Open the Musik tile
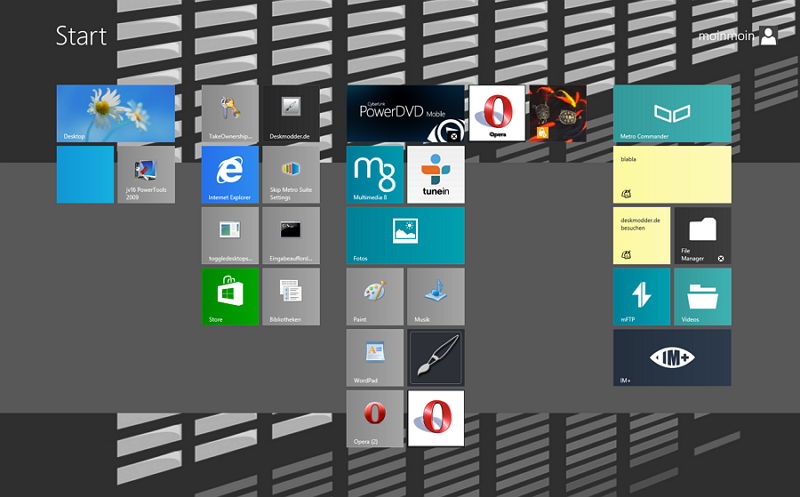This screenshot has height=497, width=800. [436, 296]
